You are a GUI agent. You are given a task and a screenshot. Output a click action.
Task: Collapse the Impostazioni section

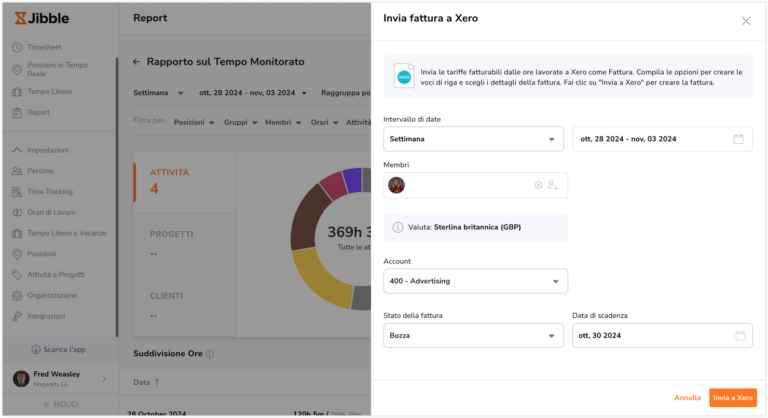[17, 150]
